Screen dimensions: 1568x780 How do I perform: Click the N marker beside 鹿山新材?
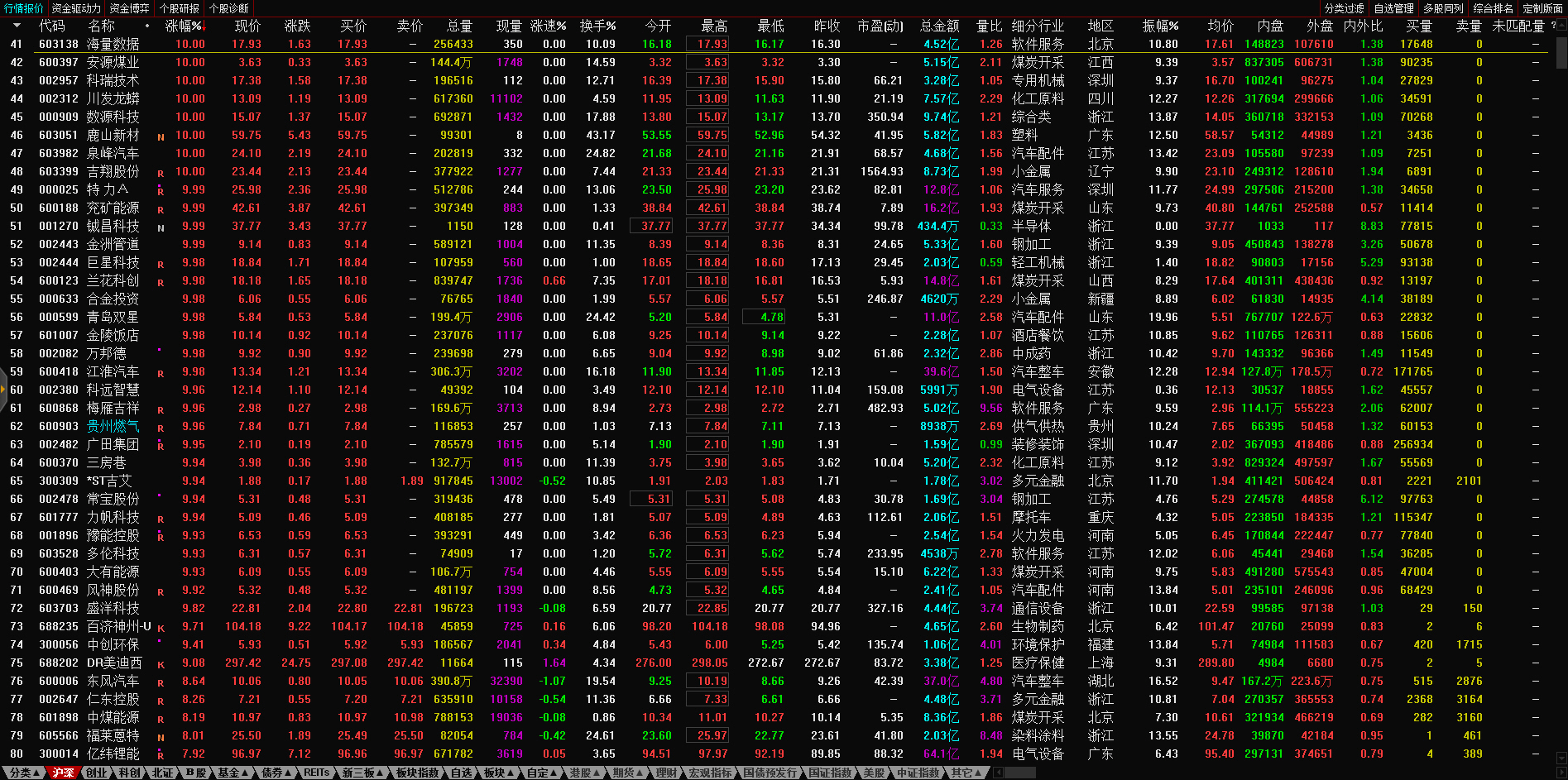click(161, 136)
